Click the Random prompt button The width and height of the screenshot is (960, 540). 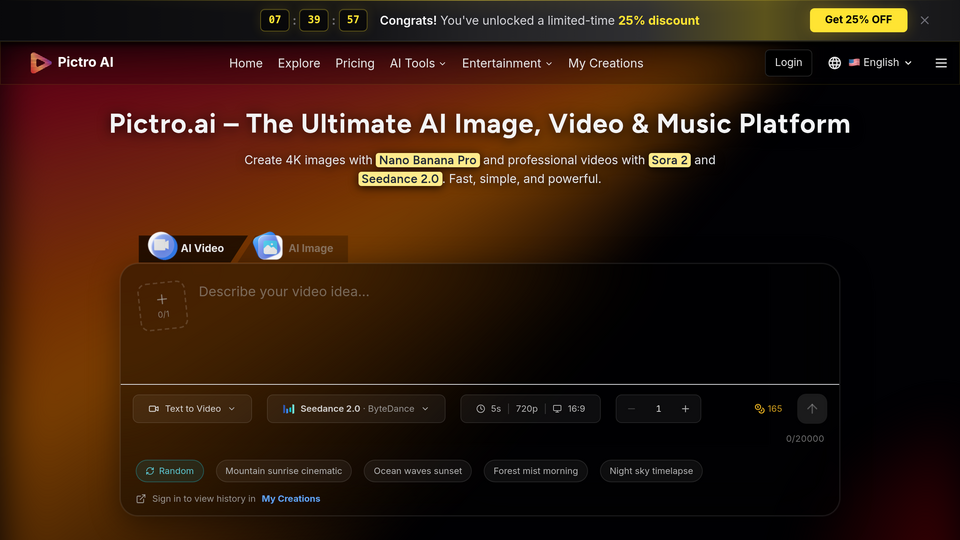click(x=170, y=471)
